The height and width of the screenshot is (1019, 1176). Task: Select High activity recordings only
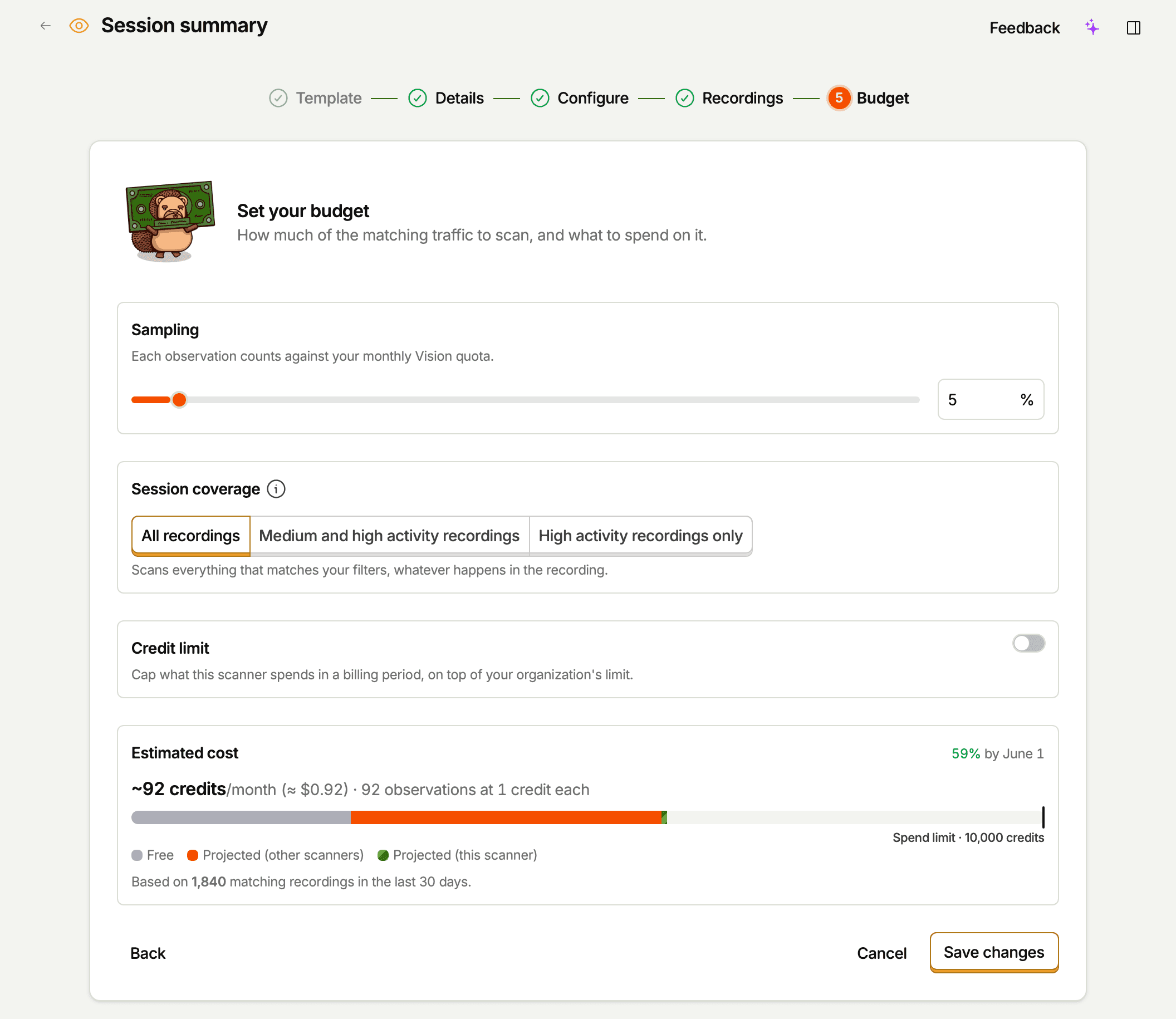pos(640,536)
